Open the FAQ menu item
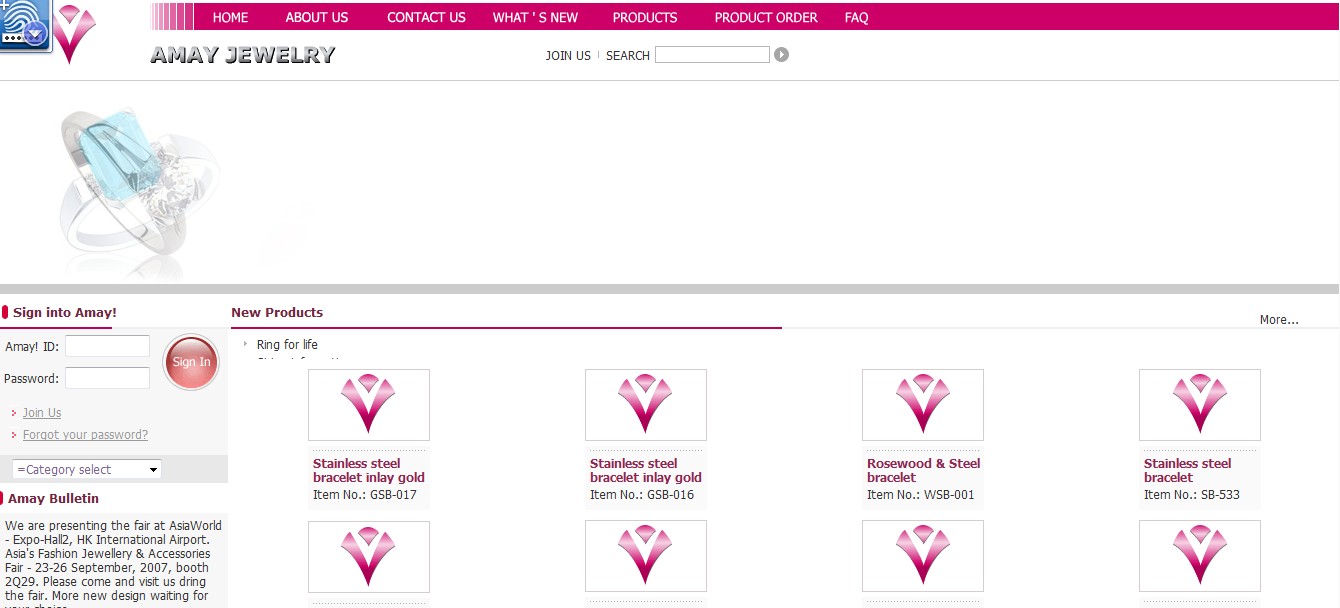1340x608 pixels. pos(856,17)
